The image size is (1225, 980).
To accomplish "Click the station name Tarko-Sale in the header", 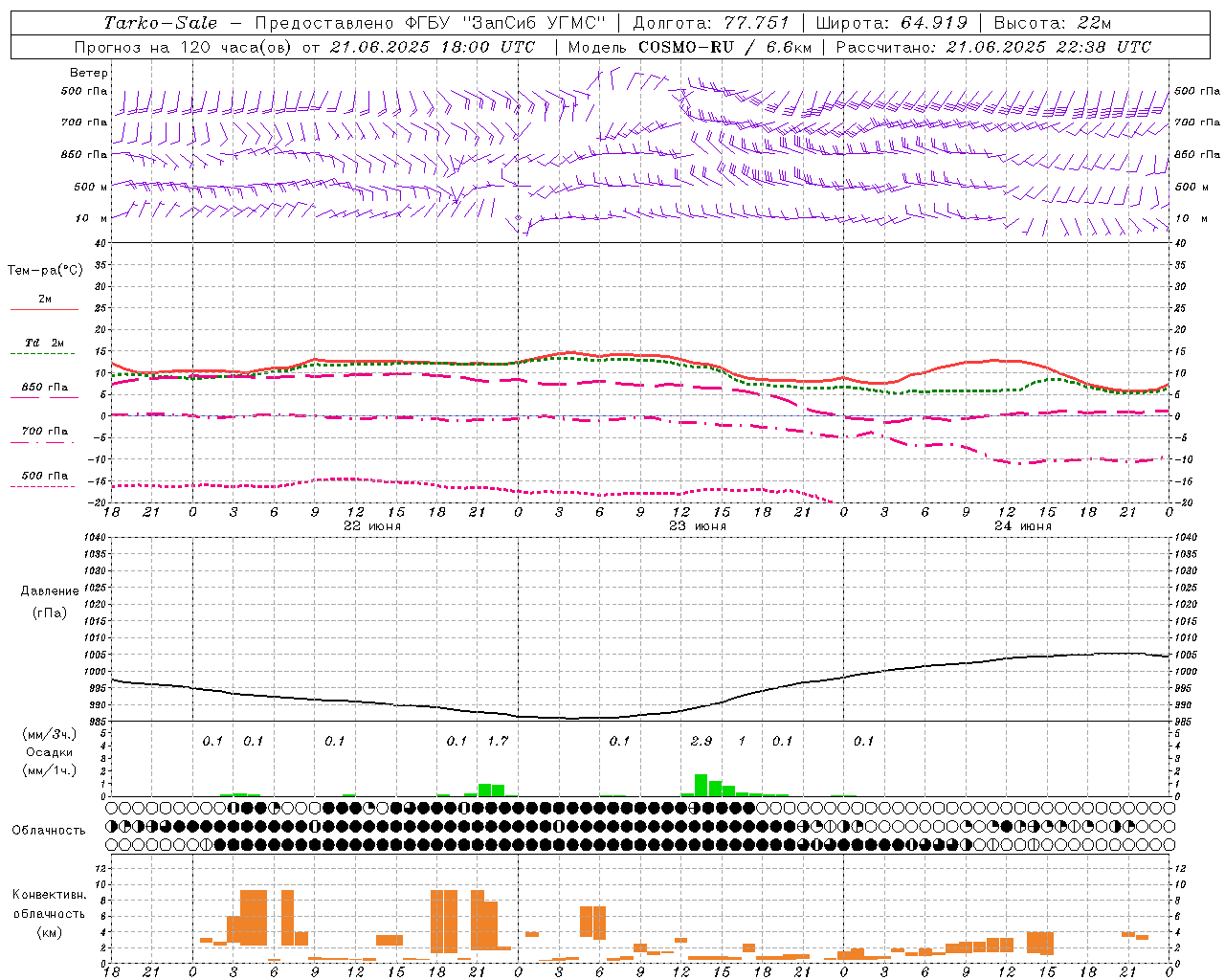I will (x=161, y=23).
